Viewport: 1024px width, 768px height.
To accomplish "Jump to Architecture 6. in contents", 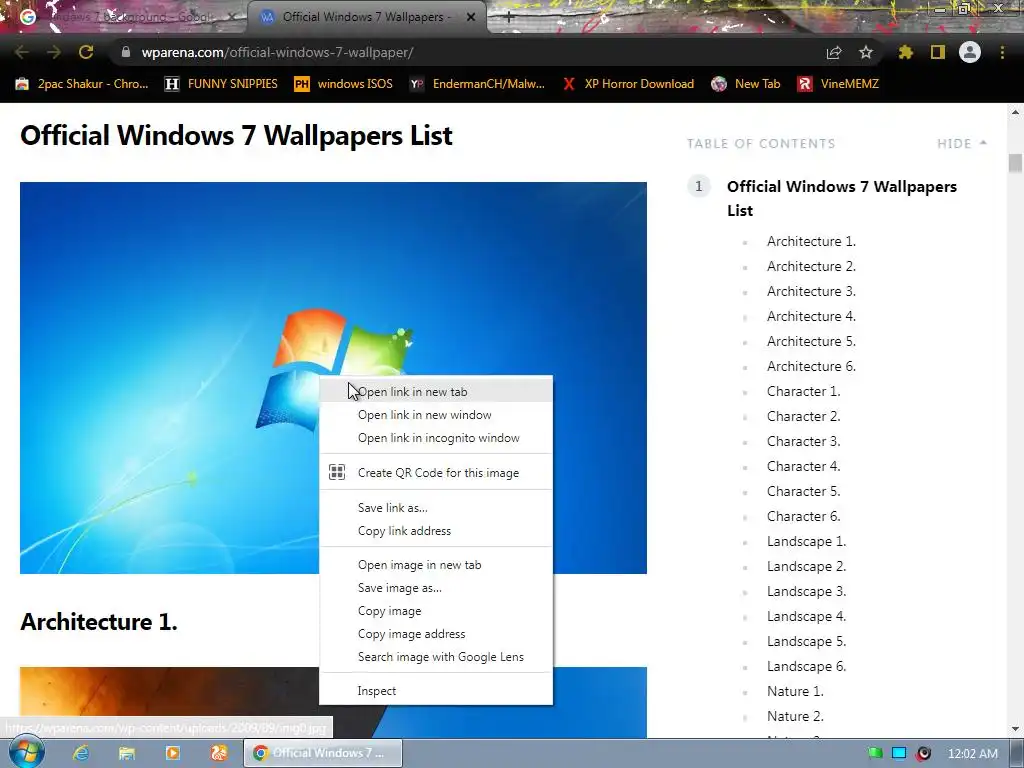I will click(x=811, y=366).
